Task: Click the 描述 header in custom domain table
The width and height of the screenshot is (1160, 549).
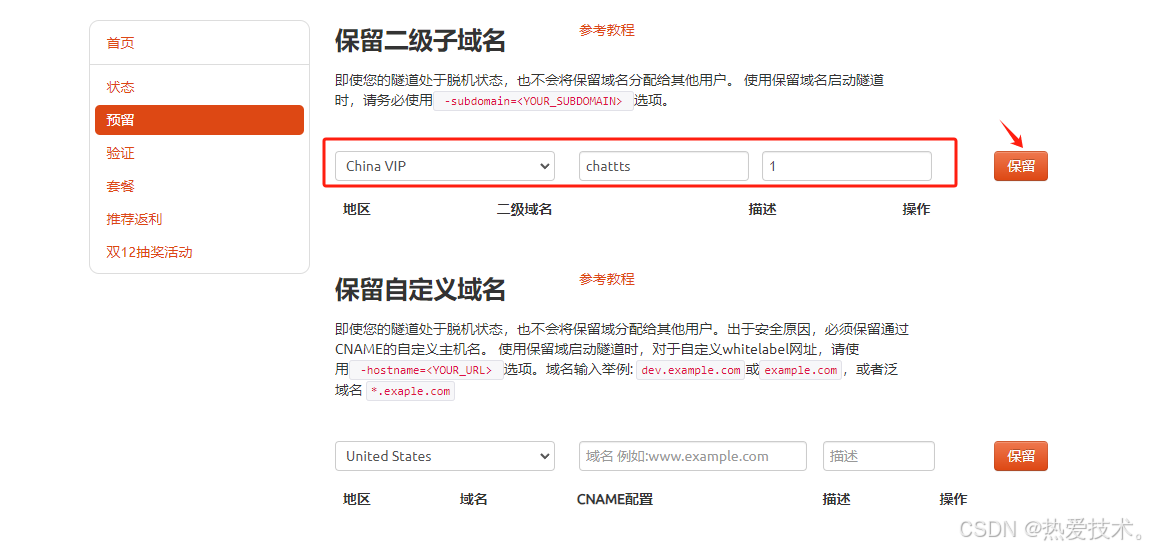Action: click(837, 499)
